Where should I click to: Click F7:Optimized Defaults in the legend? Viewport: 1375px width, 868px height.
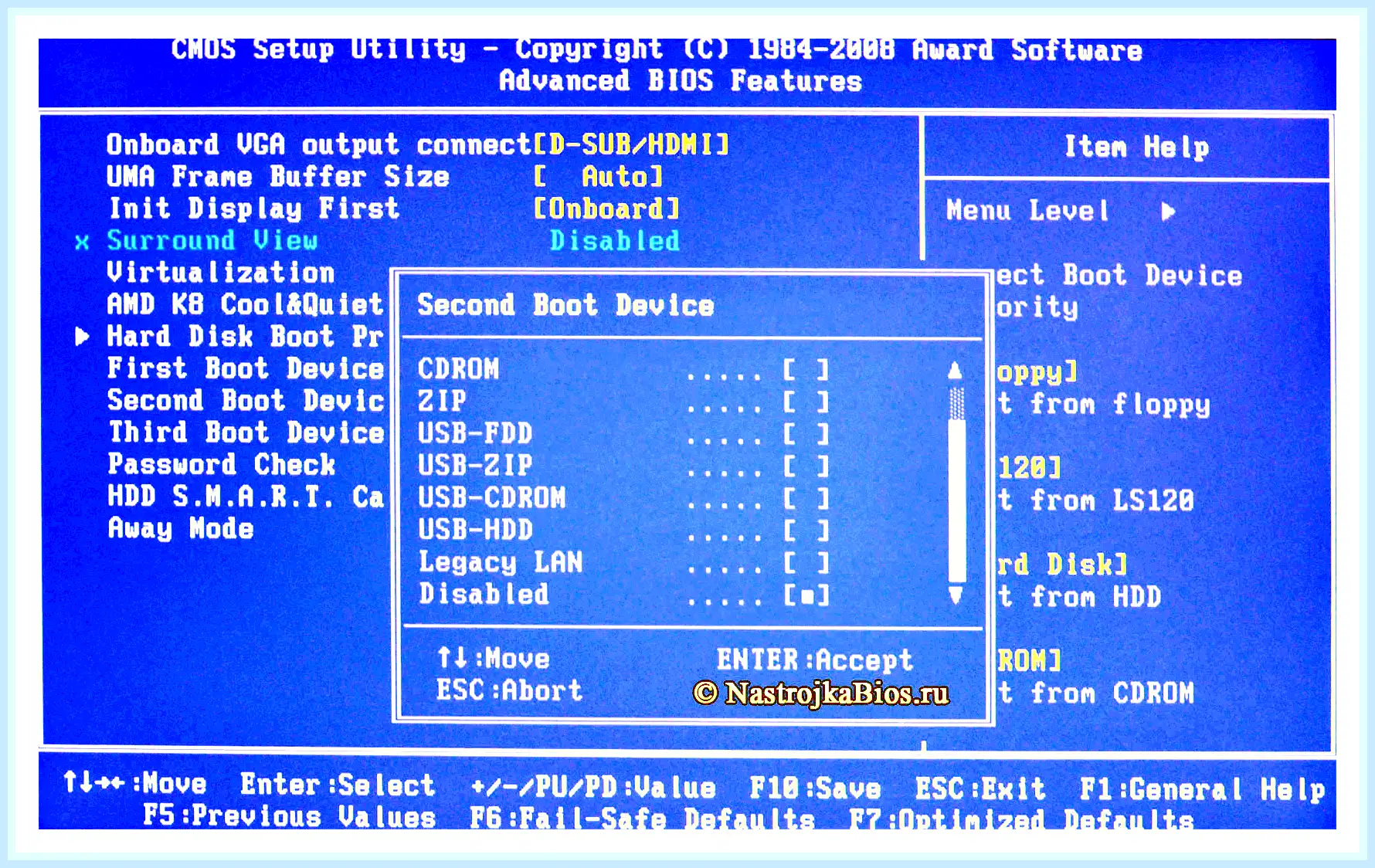(x=1021, y=819)
